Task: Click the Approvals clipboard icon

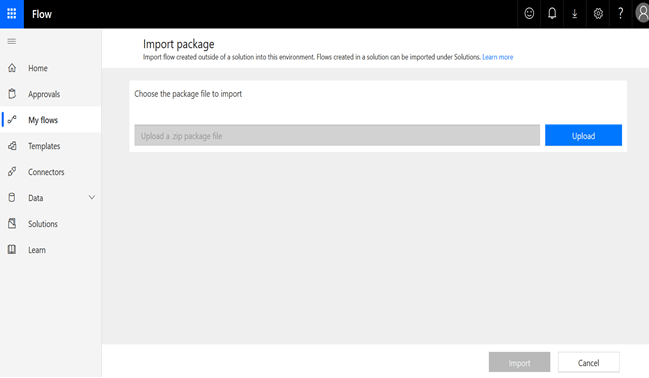Action: coord(12,94)
